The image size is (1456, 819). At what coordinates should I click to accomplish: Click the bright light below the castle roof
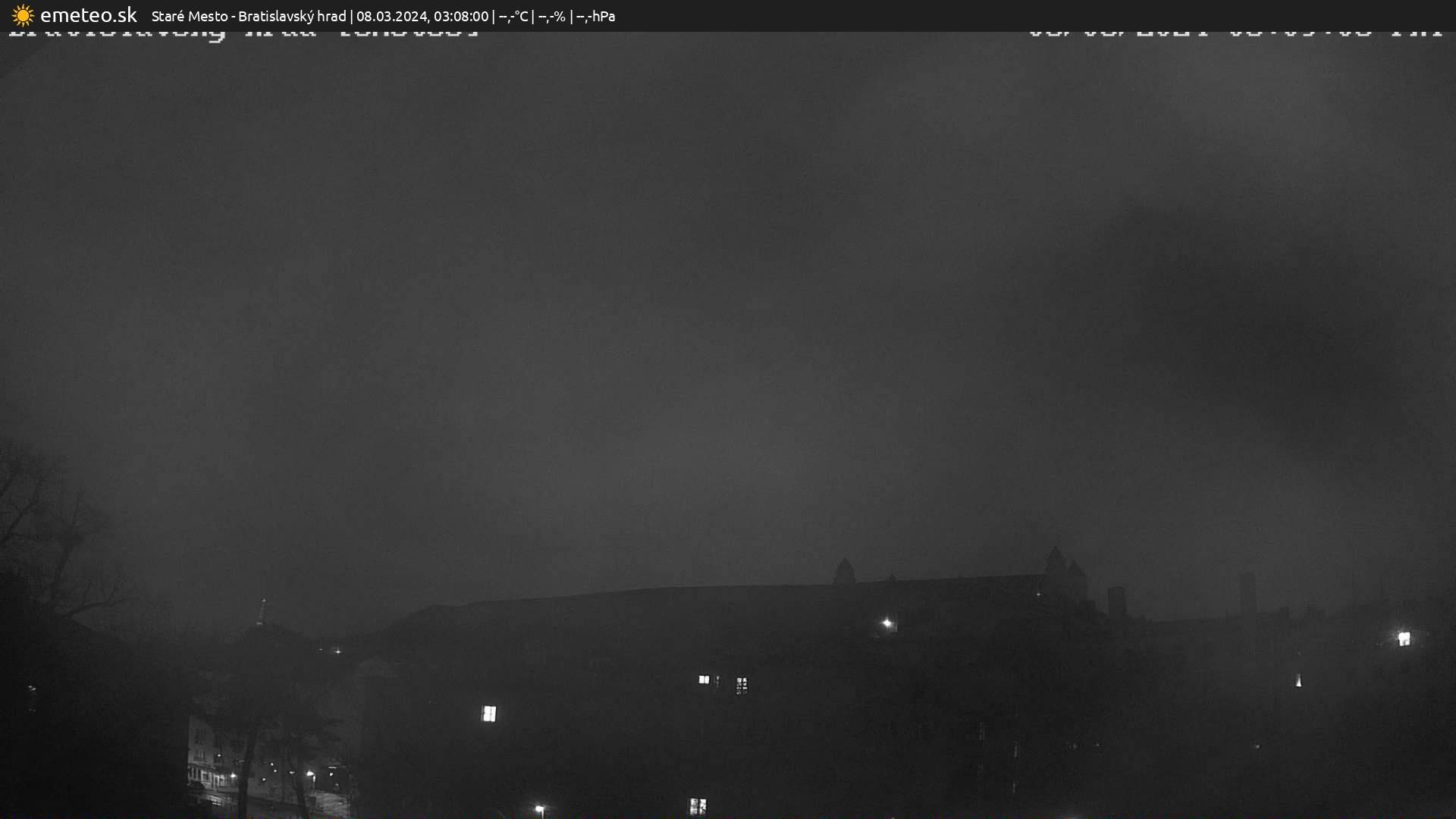[x=886, y=623]
